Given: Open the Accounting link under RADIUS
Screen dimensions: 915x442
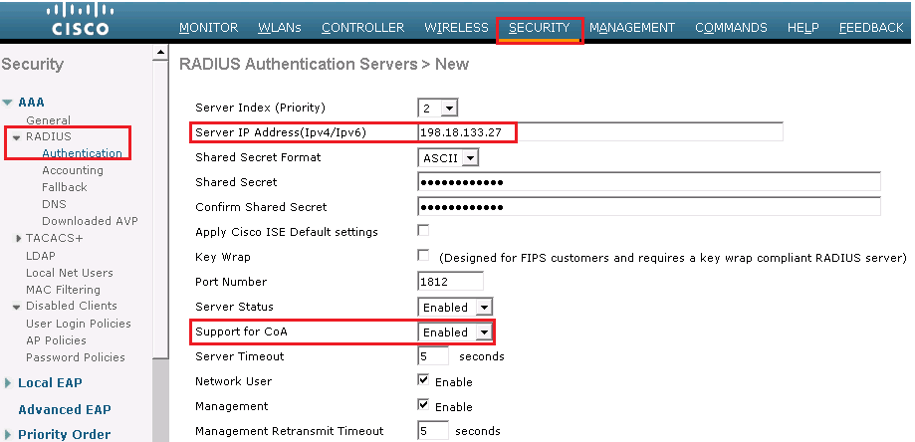Looking at the screenshot, I should tap(72, 170).
